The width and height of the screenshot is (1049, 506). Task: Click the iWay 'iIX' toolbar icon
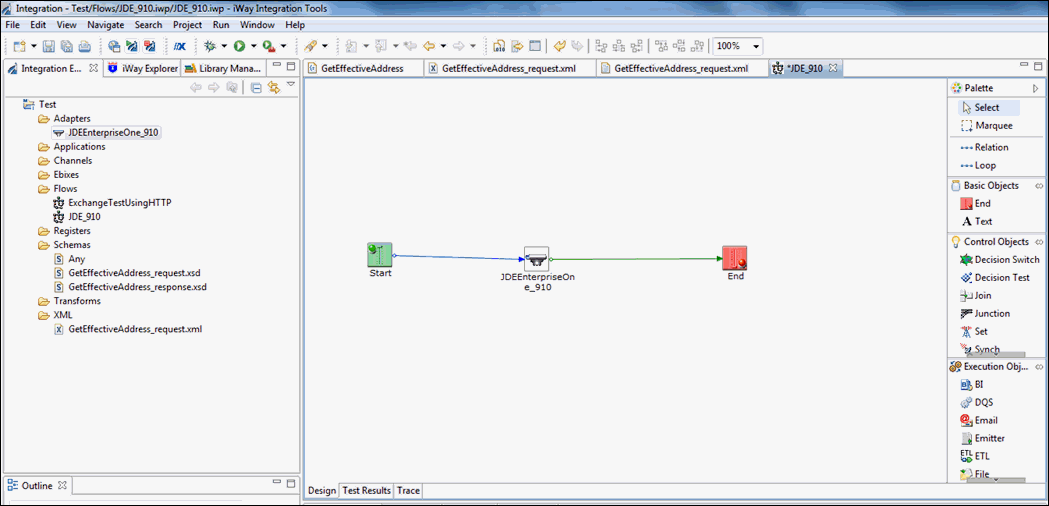click(x=179, y=46)
